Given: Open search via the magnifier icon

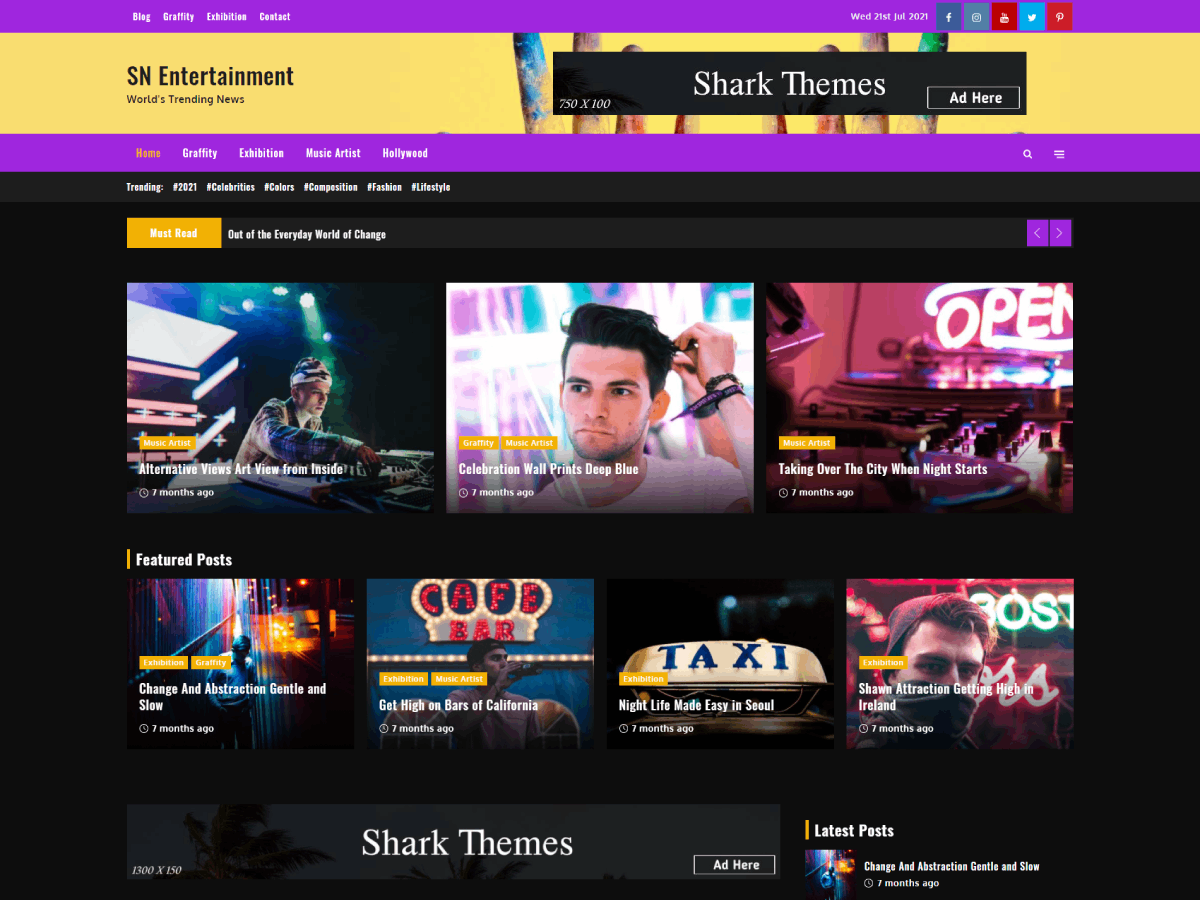Looking at the screenshot, I should (1027, 153).
